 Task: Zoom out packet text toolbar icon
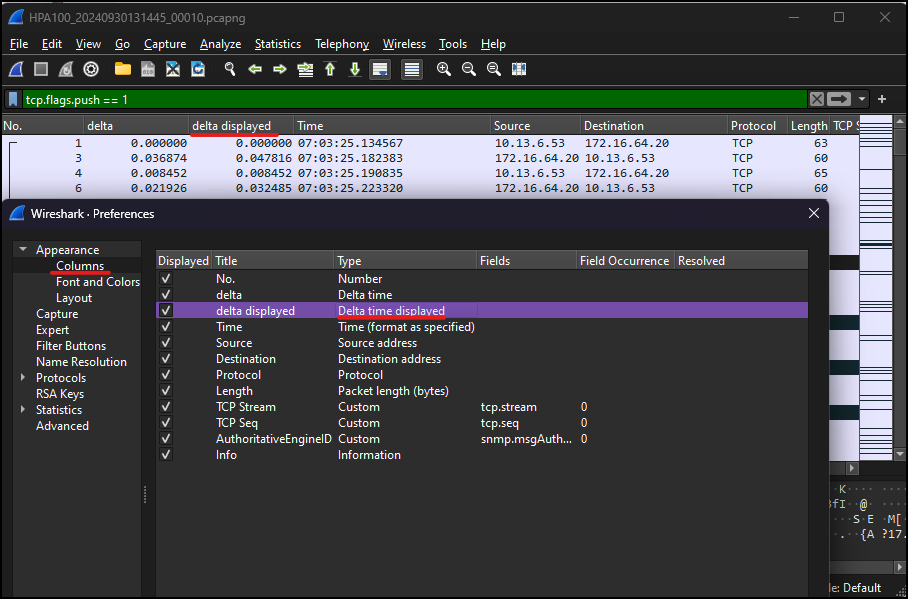click(x=468, y=70)
